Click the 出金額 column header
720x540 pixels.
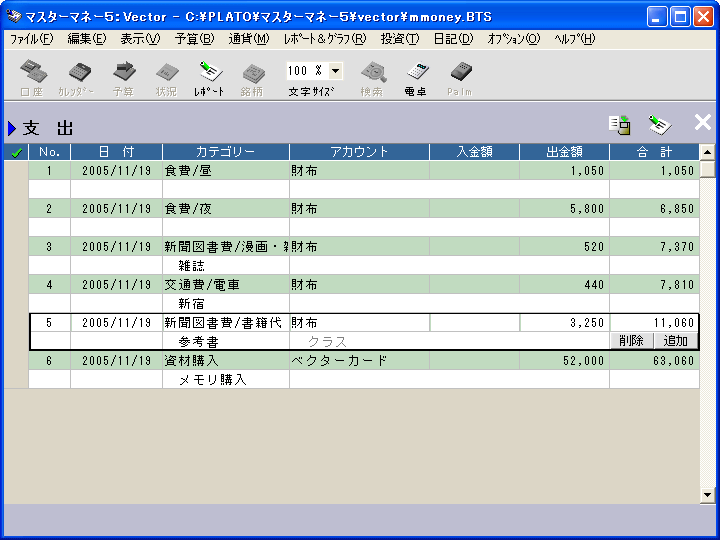tap(564, 152)
